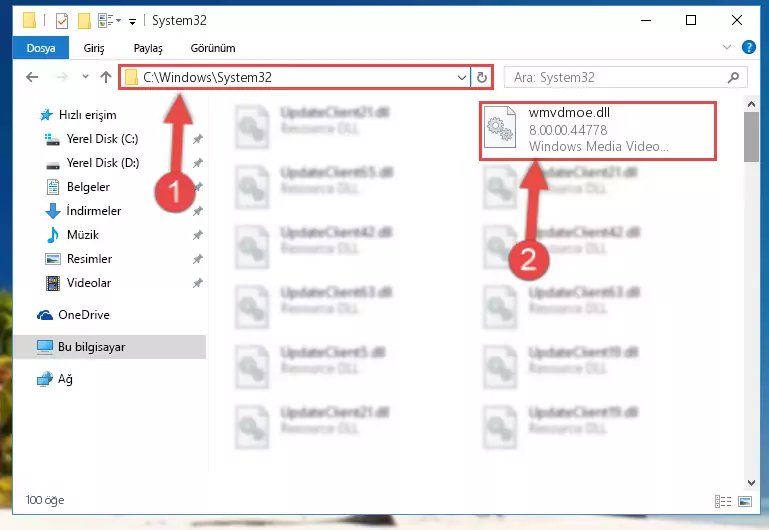Click the search magnifier icon
769x530 pixels.
pyautogui.click(x=733, y=77)
